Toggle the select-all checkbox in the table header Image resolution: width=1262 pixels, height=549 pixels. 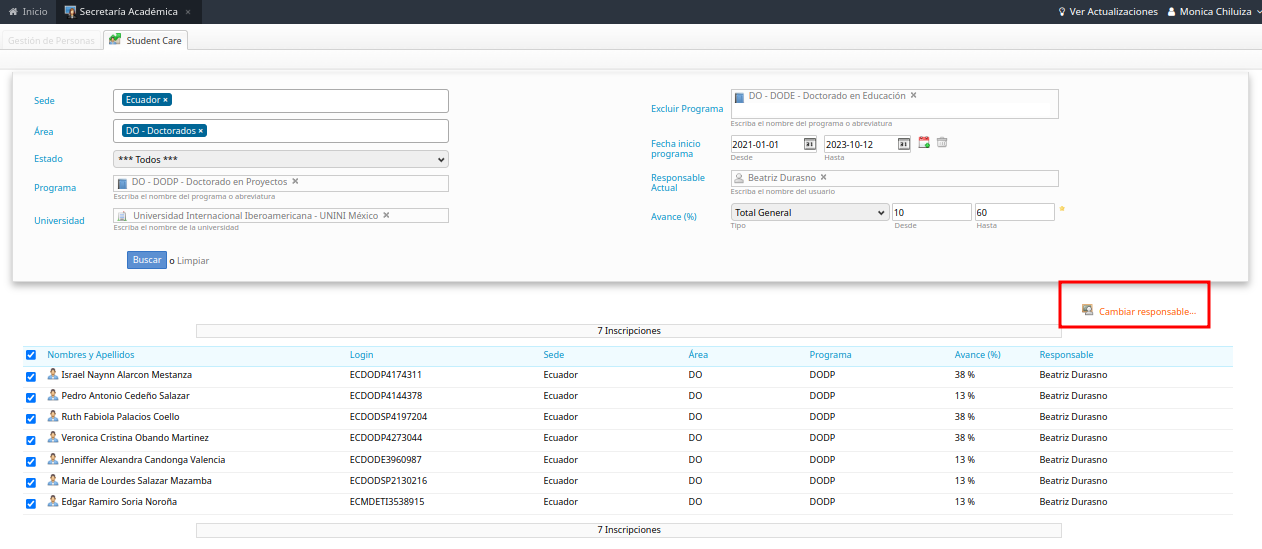point(31,355)
